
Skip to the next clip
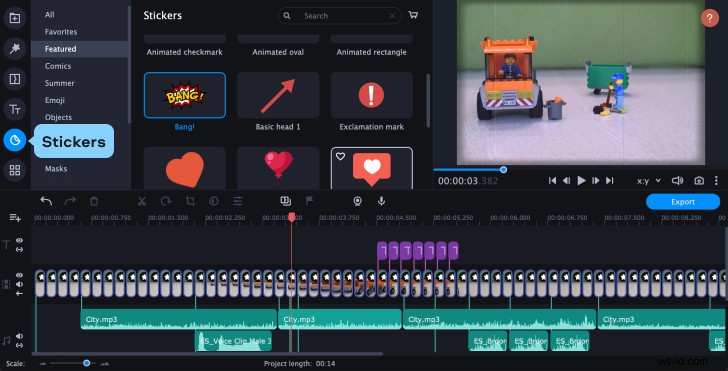point(610,181)
